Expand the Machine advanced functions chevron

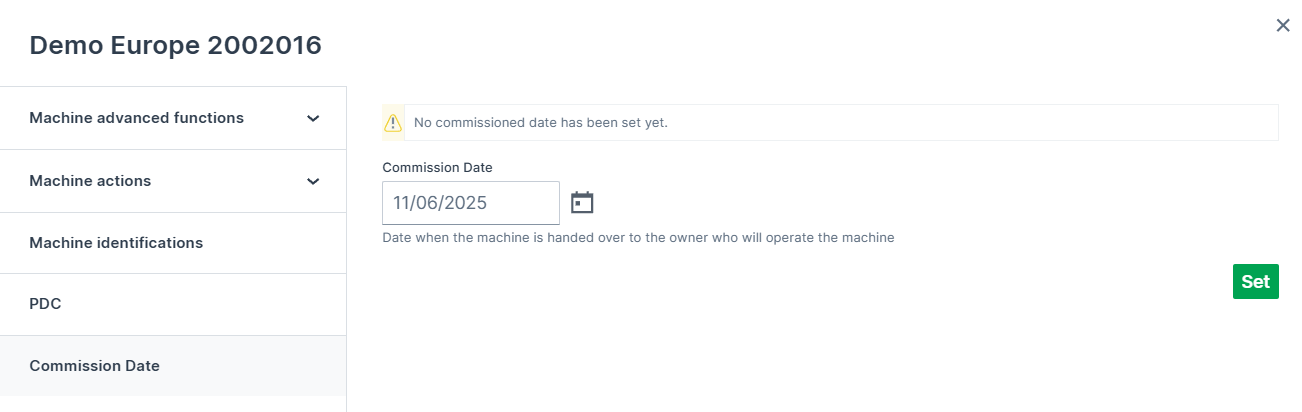point(313,118)
